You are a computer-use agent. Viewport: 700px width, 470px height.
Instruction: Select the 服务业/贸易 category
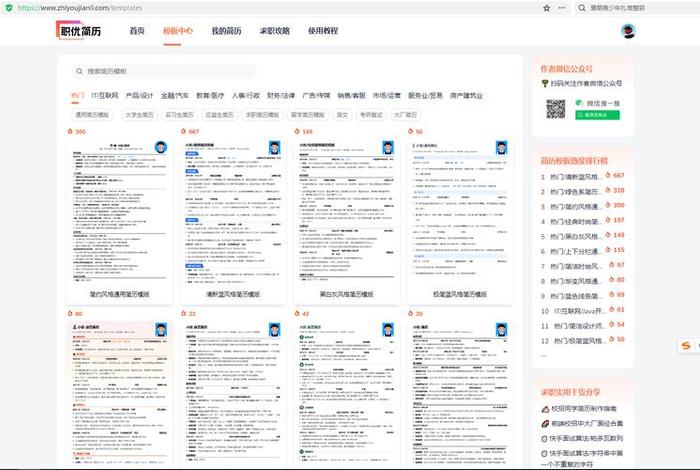(x=425, y=96)
